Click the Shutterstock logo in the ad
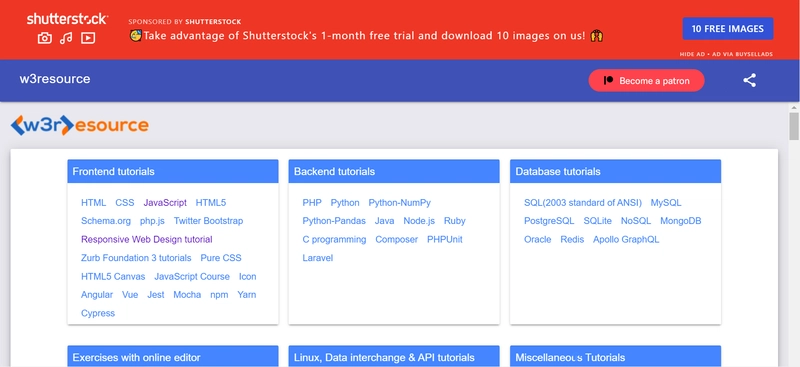 click(x=67, y=19)
